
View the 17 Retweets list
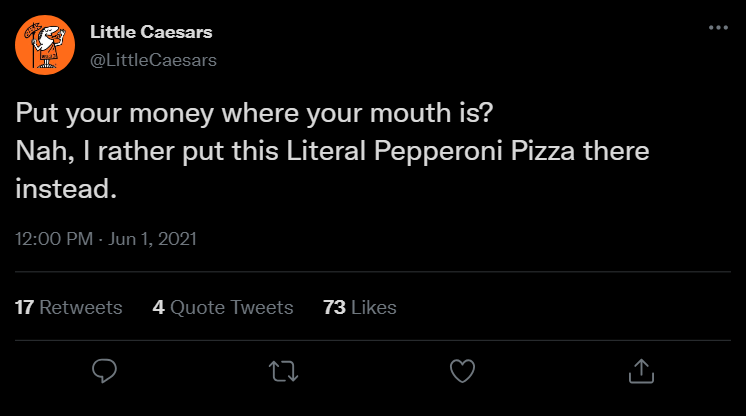coord(69,307)
